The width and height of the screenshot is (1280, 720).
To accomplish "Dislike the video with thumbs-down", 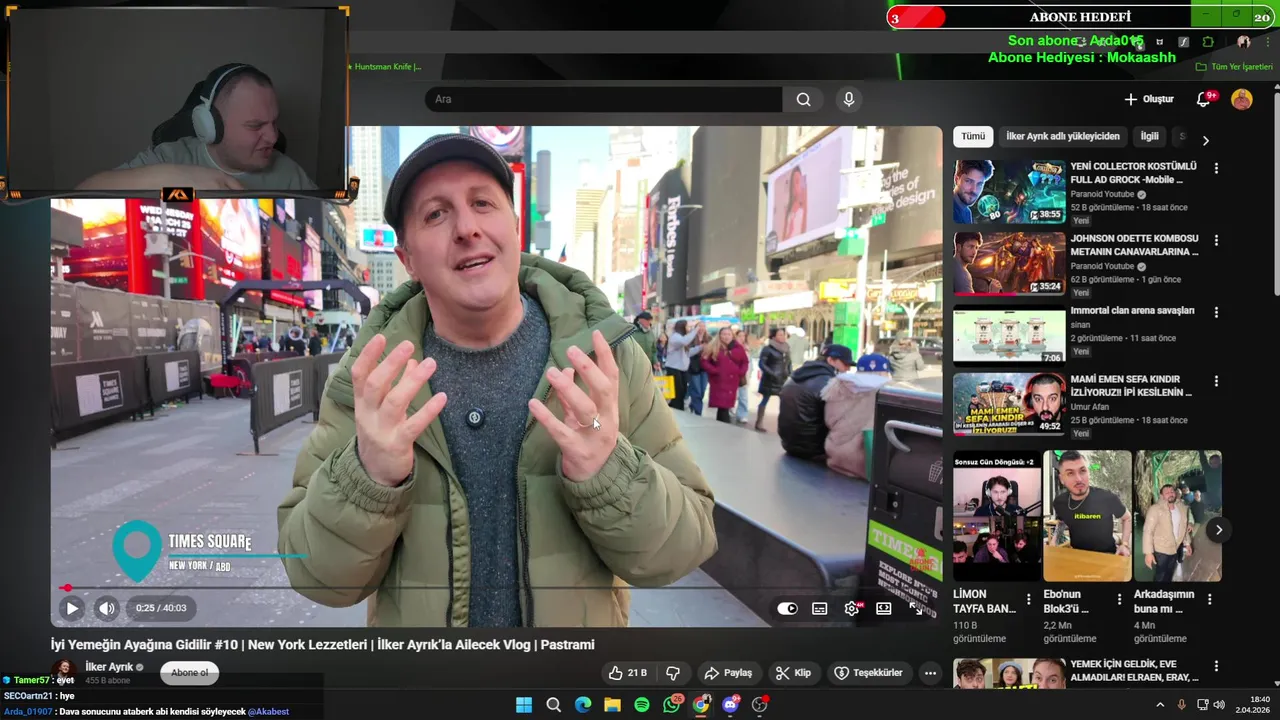I will [673, 673].
